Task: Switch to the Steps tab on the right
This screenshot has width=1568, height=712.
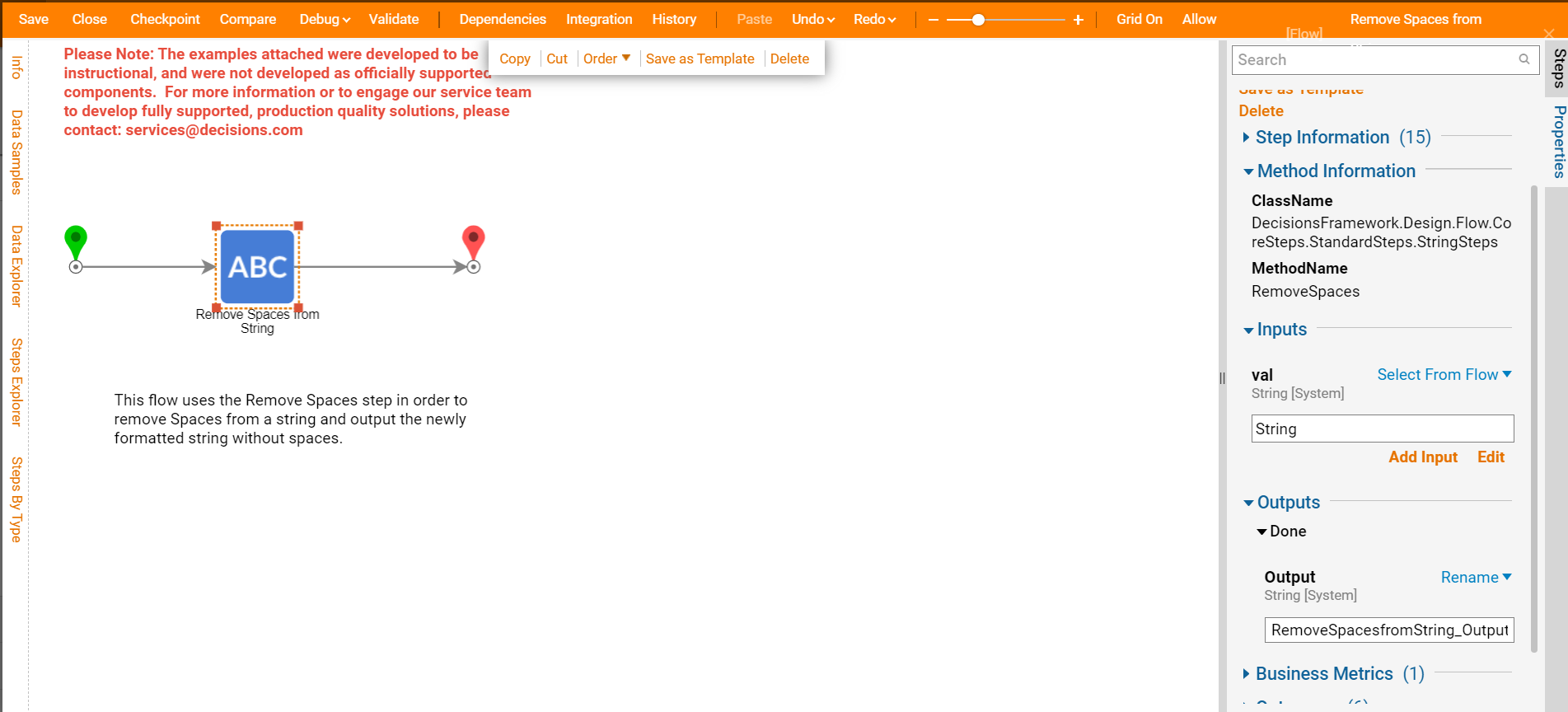Action: click(1558, 68)
